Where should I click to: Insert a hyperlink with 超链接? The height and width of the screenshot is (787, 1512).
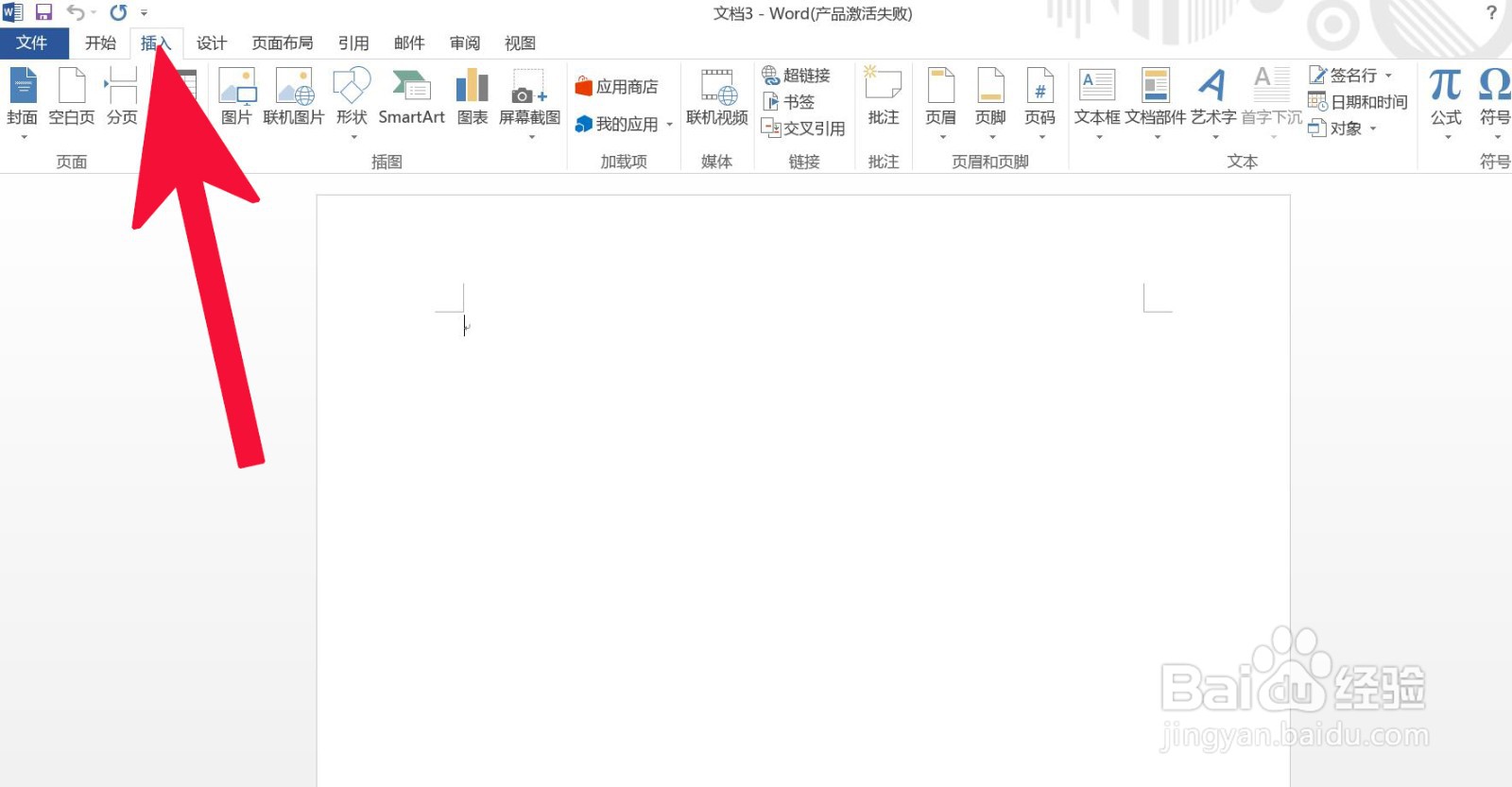[796, 75]
